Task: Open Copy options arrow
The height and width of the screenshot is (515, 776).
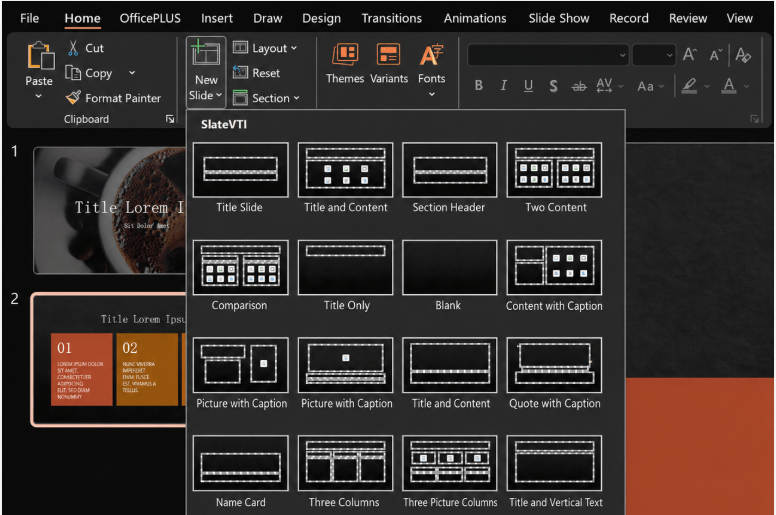Action: click(132, 73)
